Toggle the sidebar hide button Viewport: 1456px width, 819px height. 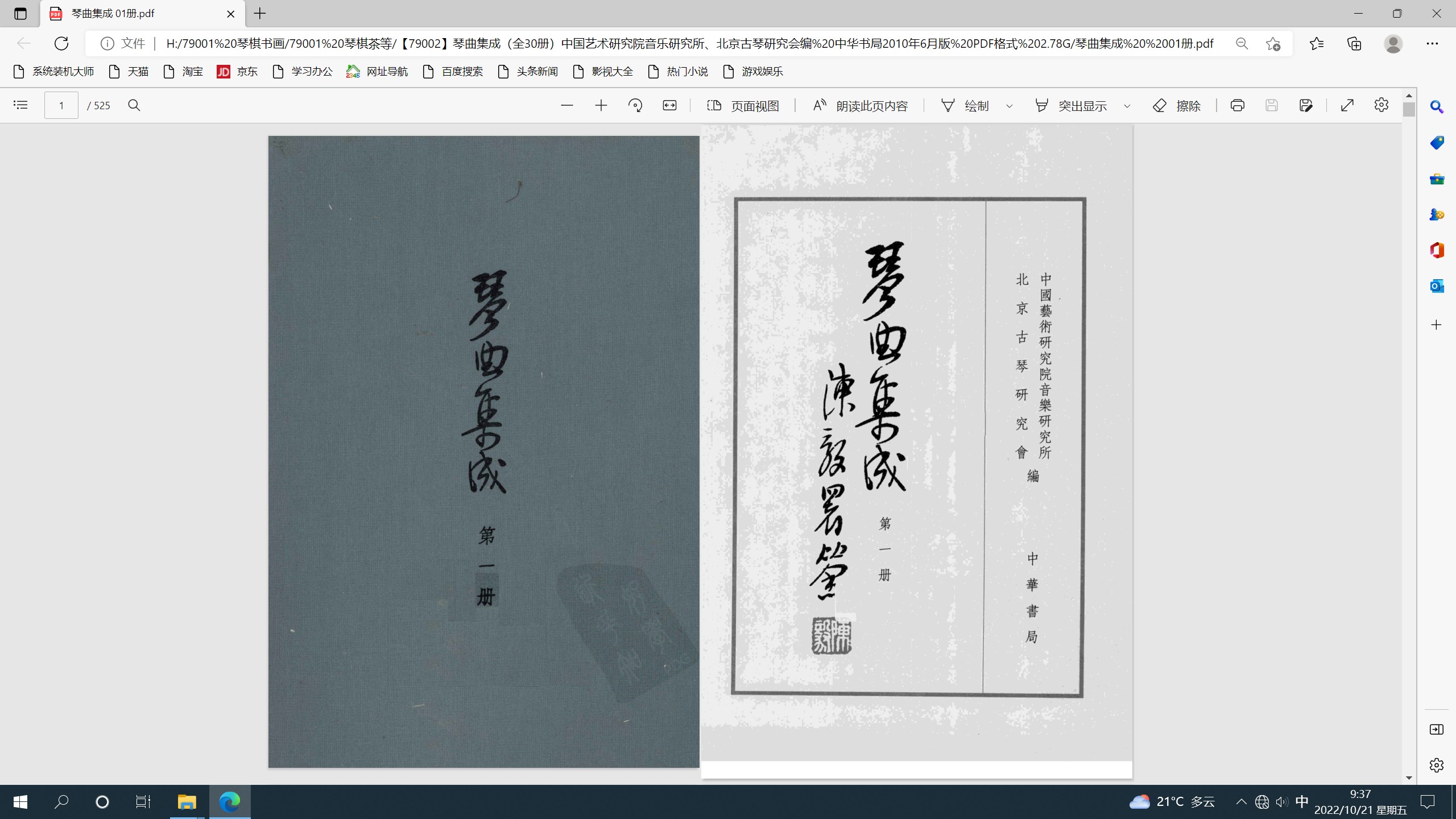(1437, 730)
